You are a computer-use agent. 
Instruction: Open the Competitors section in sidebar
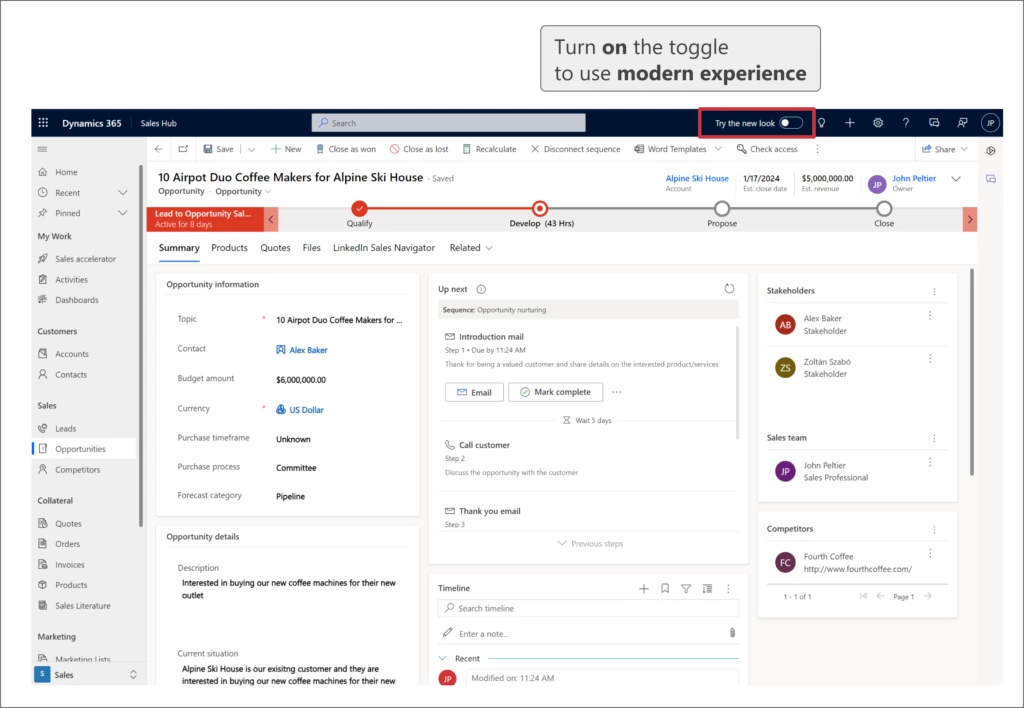pos(80,470)
